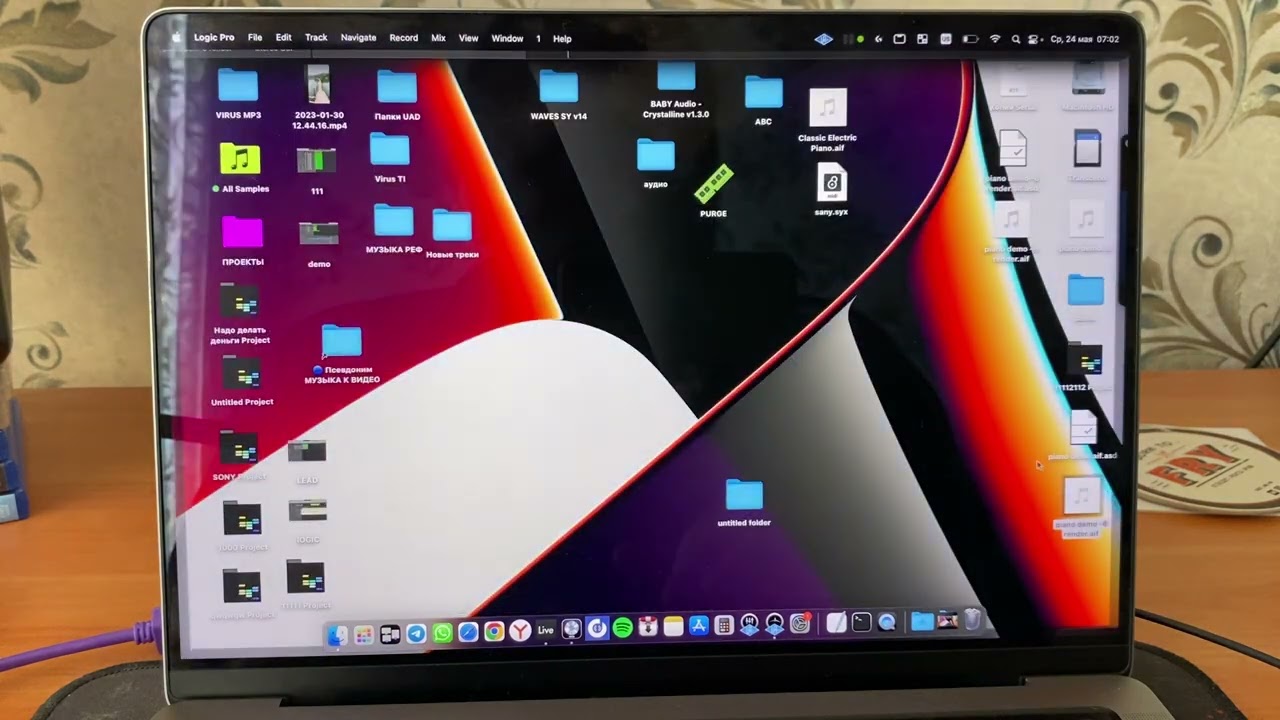Viewport: 1280px width, 720px height.
Task: Select the МУЗЫКА РЕФ folder
Action: pyautogui.click(x=393, y=229)
